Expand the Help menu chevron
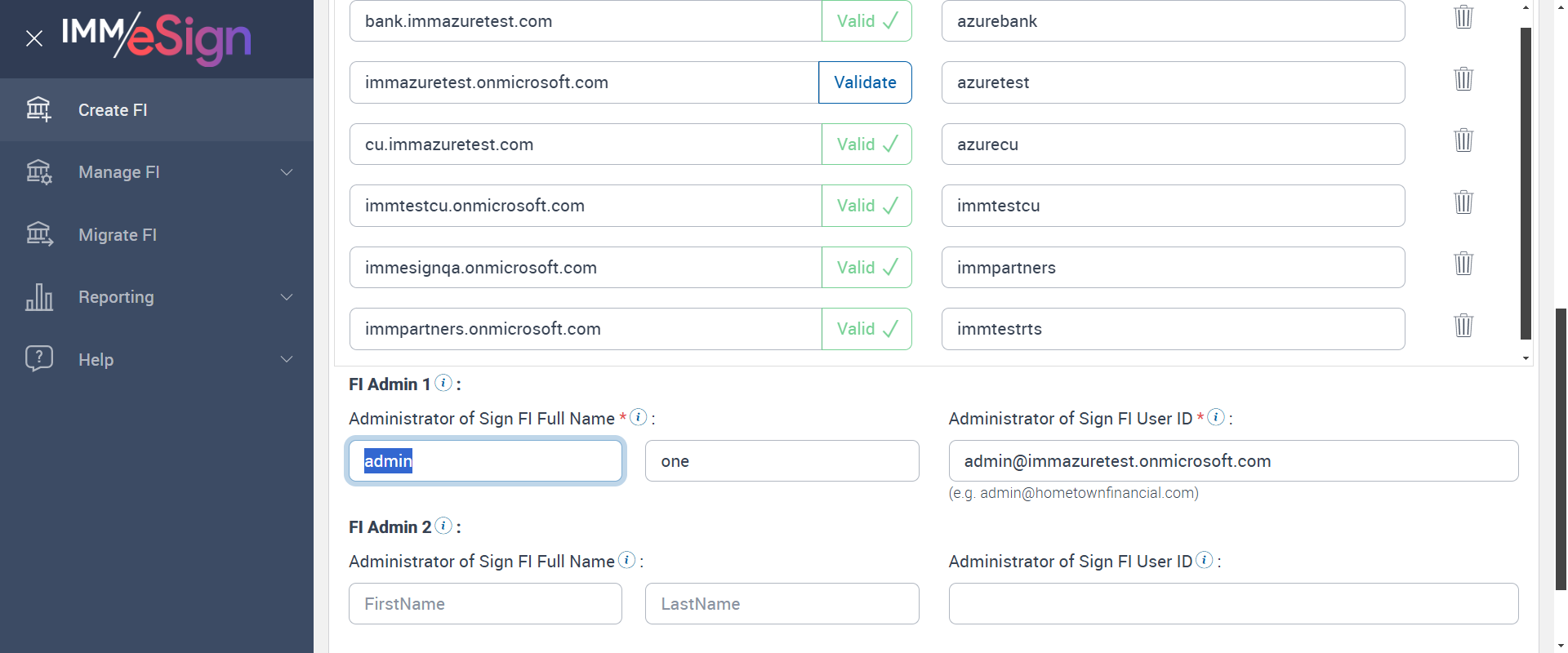 click(287, 359)
